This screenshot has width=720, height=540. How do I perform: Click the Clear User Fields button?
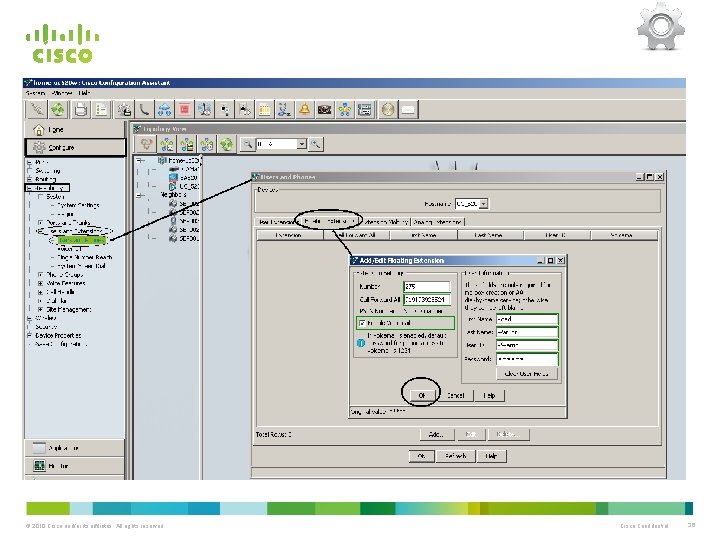(527, 374)
